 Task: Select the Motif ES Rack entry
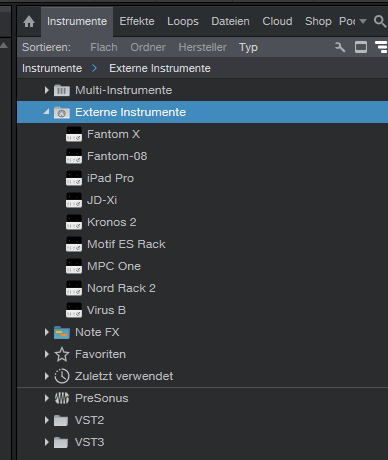tap(126, 244)
